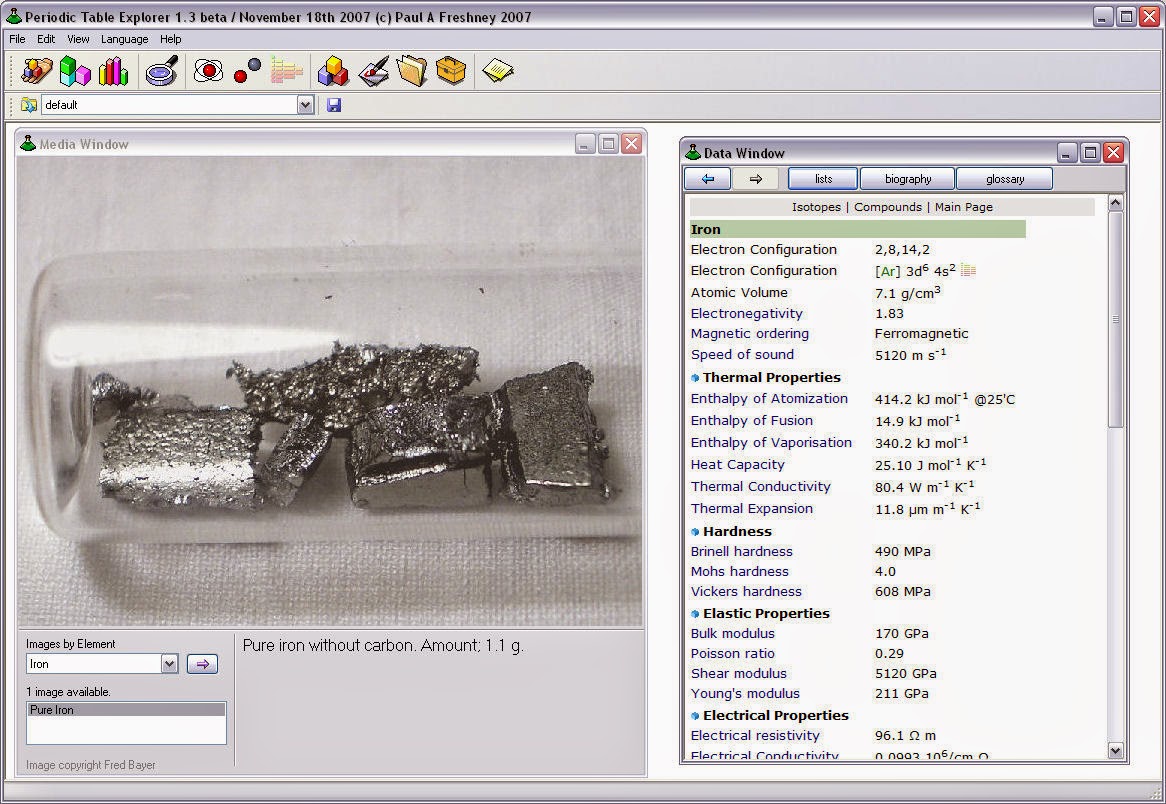This screenshot has width=1166, height=804.
Task: Open the Isotopes link
Action: point(816,207)
